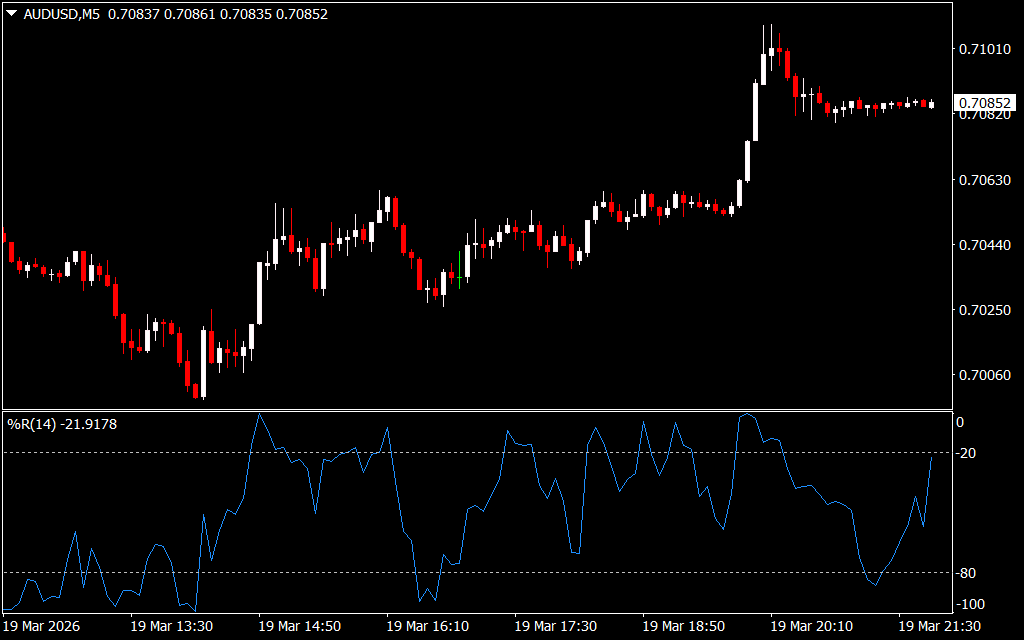Click the 19 Mar 20:10 time label
Screen dimensions: 1024x640
click(x=812, y=626)
